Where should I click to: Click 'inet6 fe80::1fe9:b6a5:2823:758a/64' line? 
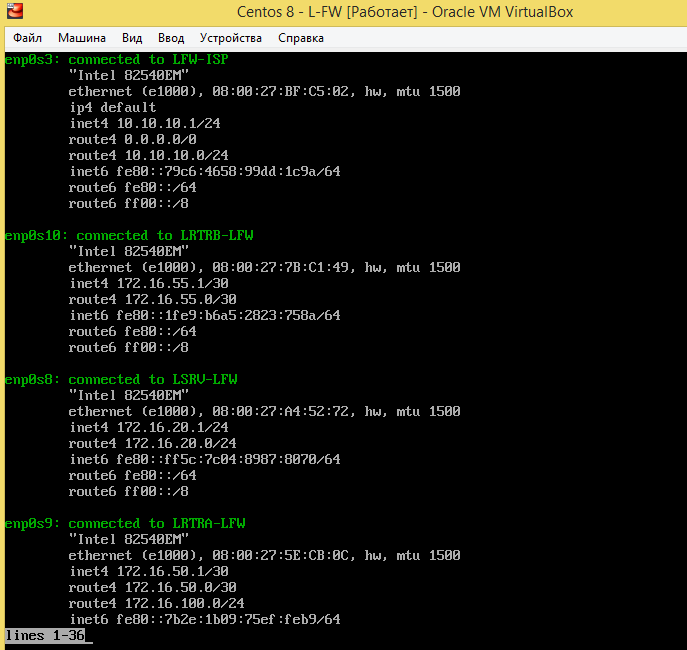click(205, 316)
